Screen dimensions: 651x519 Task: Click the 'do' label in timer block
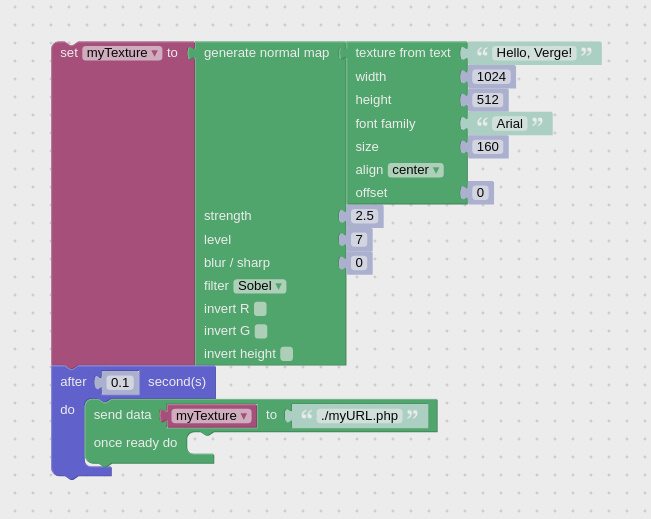tap(67, 410)
